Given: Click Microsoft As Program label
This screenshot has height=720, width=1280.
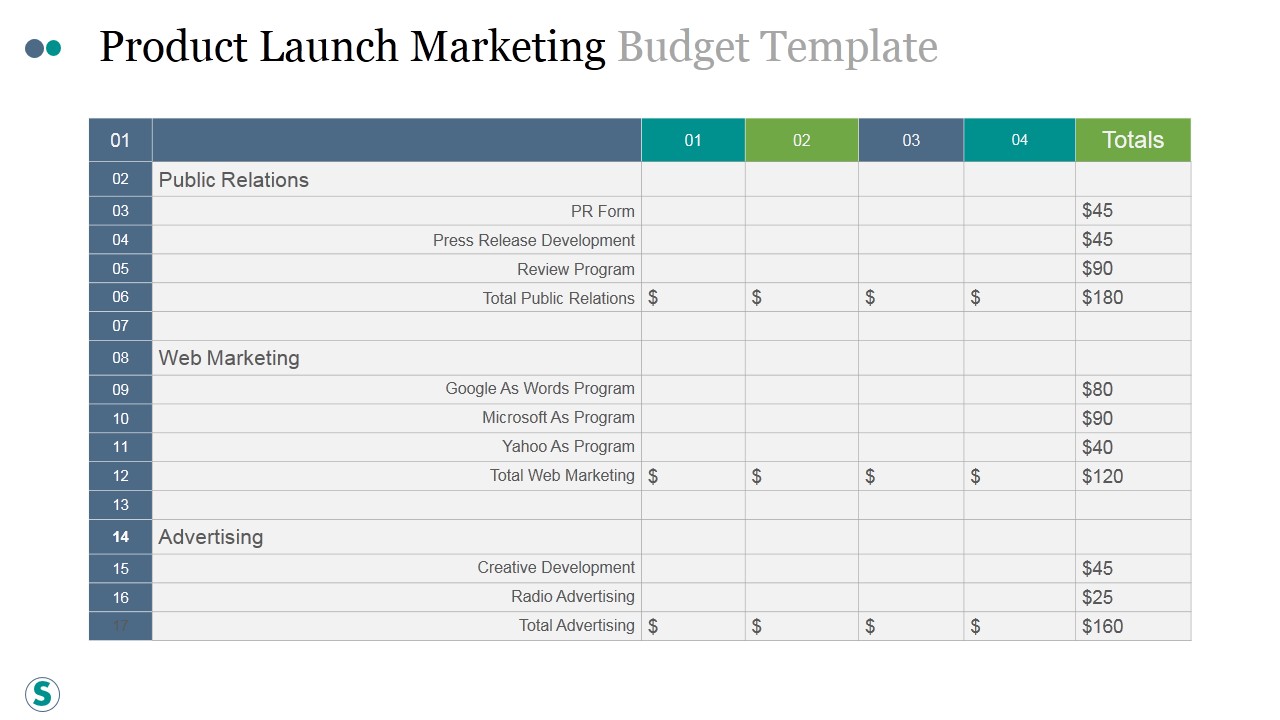Looking at the screenshot, I should [558, 417].
